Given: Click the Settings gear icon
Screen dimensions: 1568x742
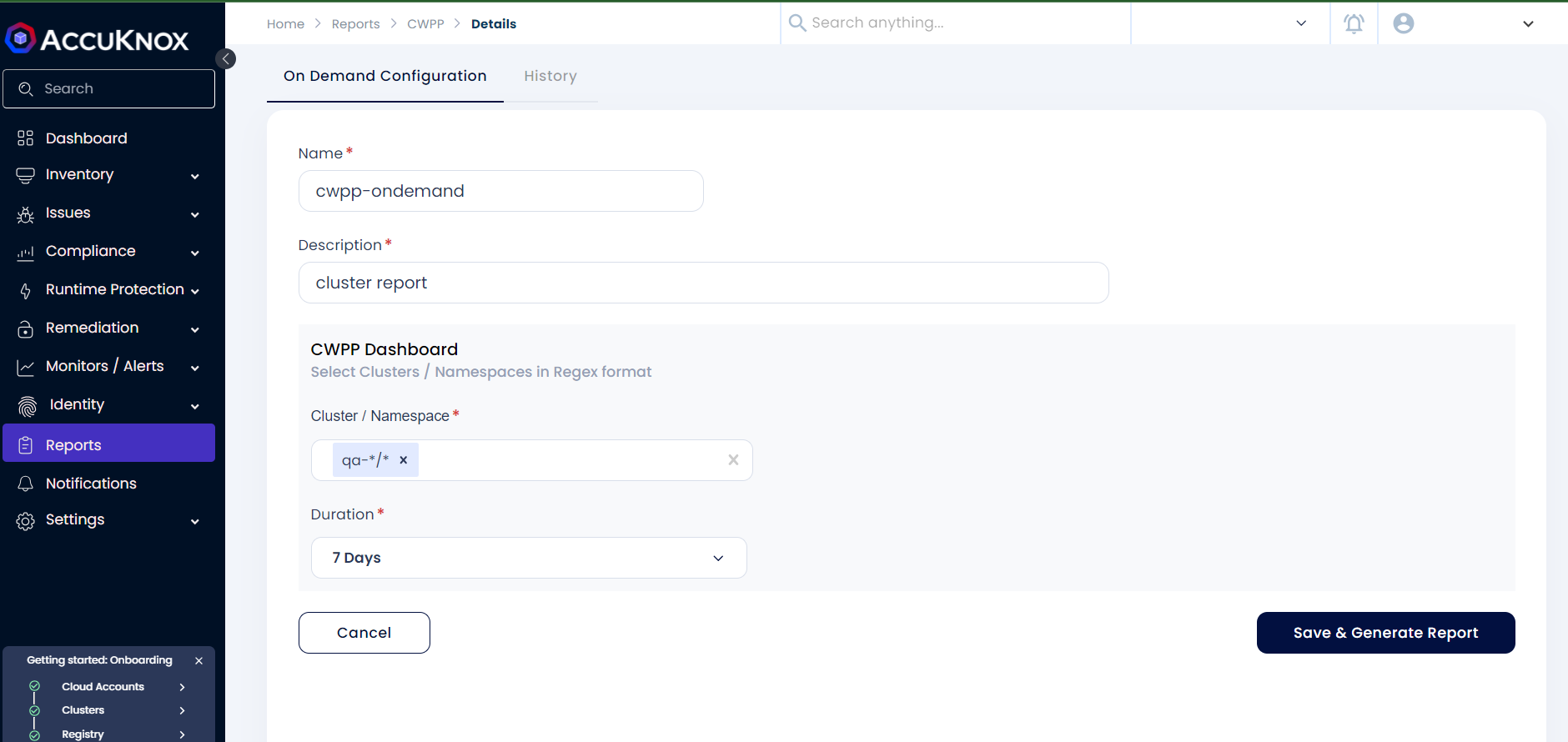Looking at the screenshot, I should coord(26,520).
